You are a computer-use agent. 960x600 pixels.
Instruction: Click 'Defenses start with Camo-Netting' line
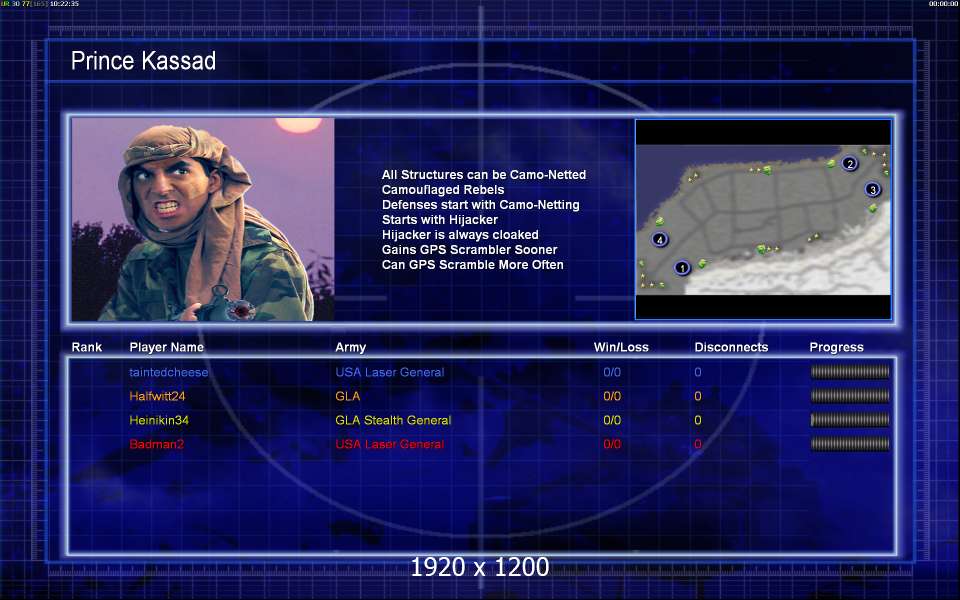(481, 204)
